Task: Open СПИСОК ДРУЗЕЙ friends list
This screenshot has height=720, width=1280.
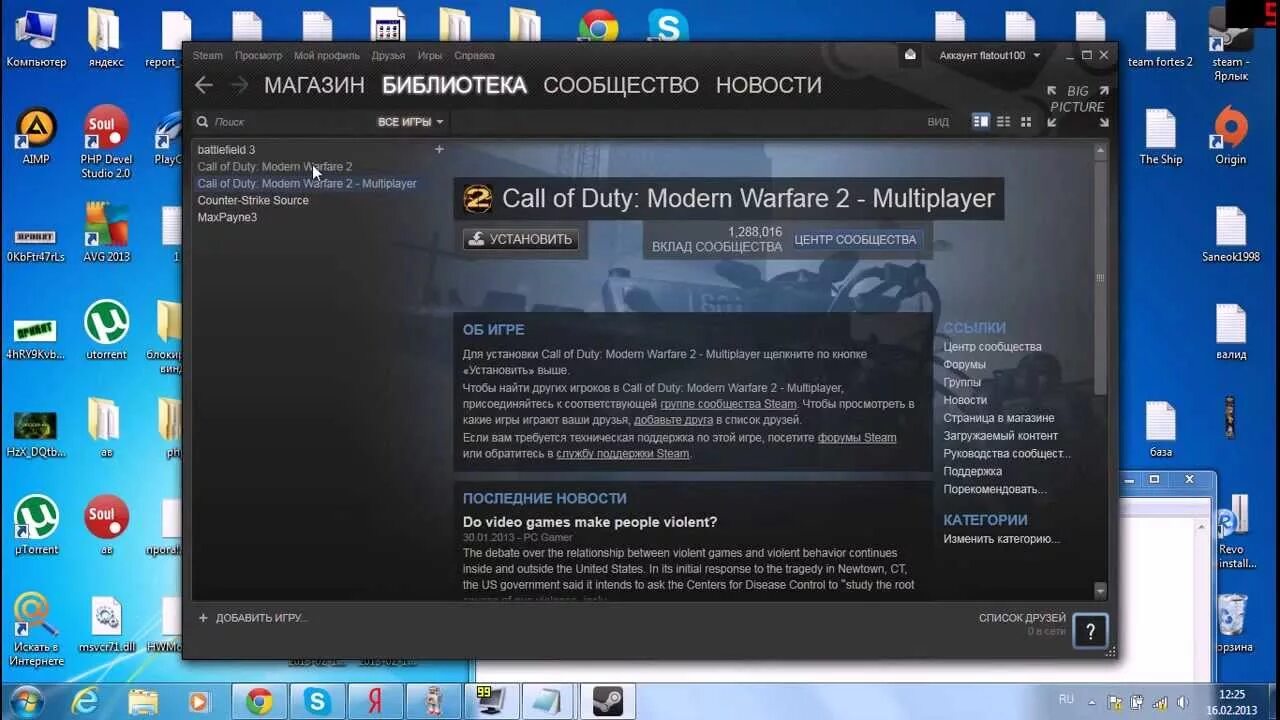Action: click(x=1022, y=618)
